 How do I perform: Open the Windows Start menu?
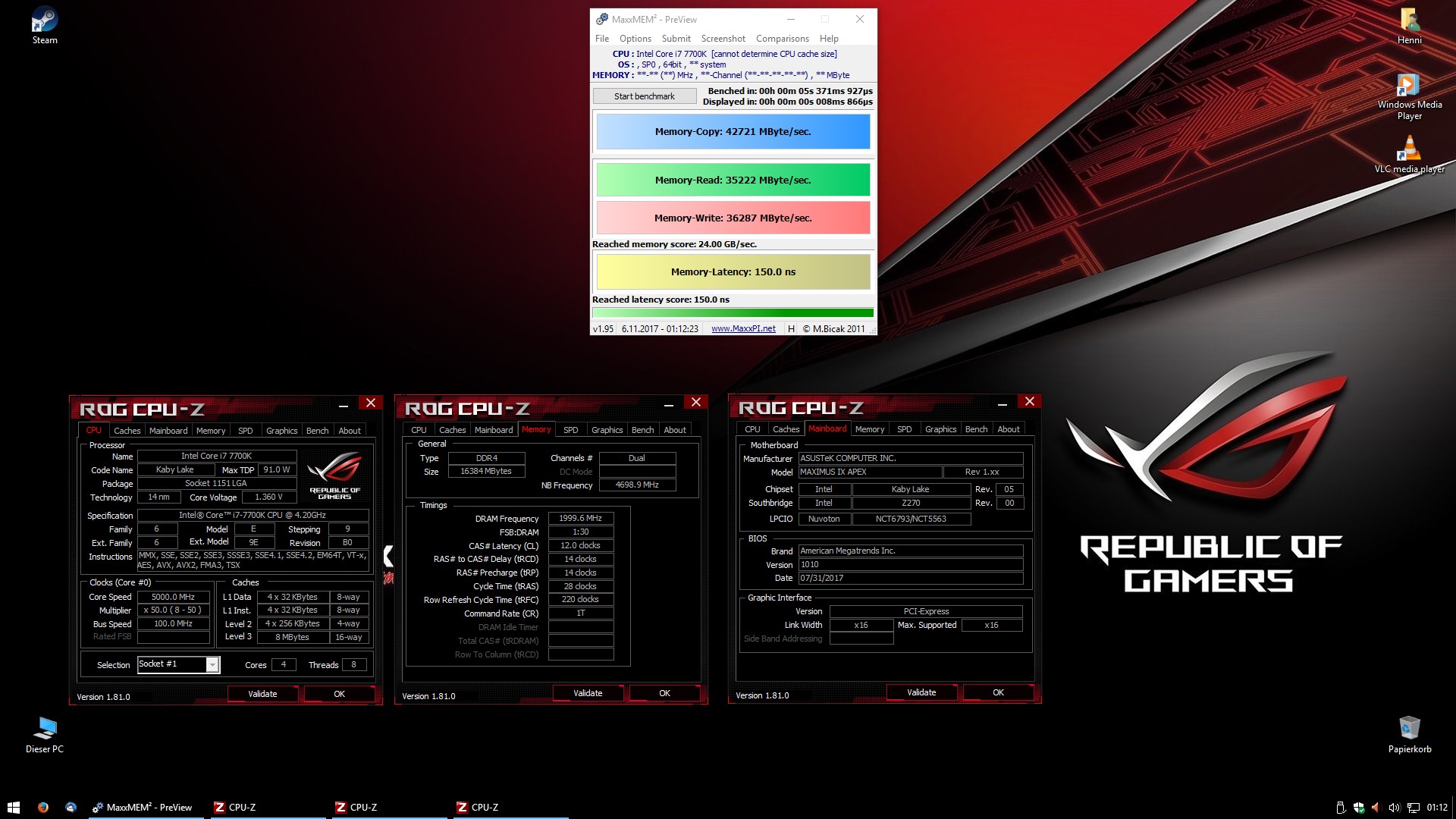[x=13, y=807]
